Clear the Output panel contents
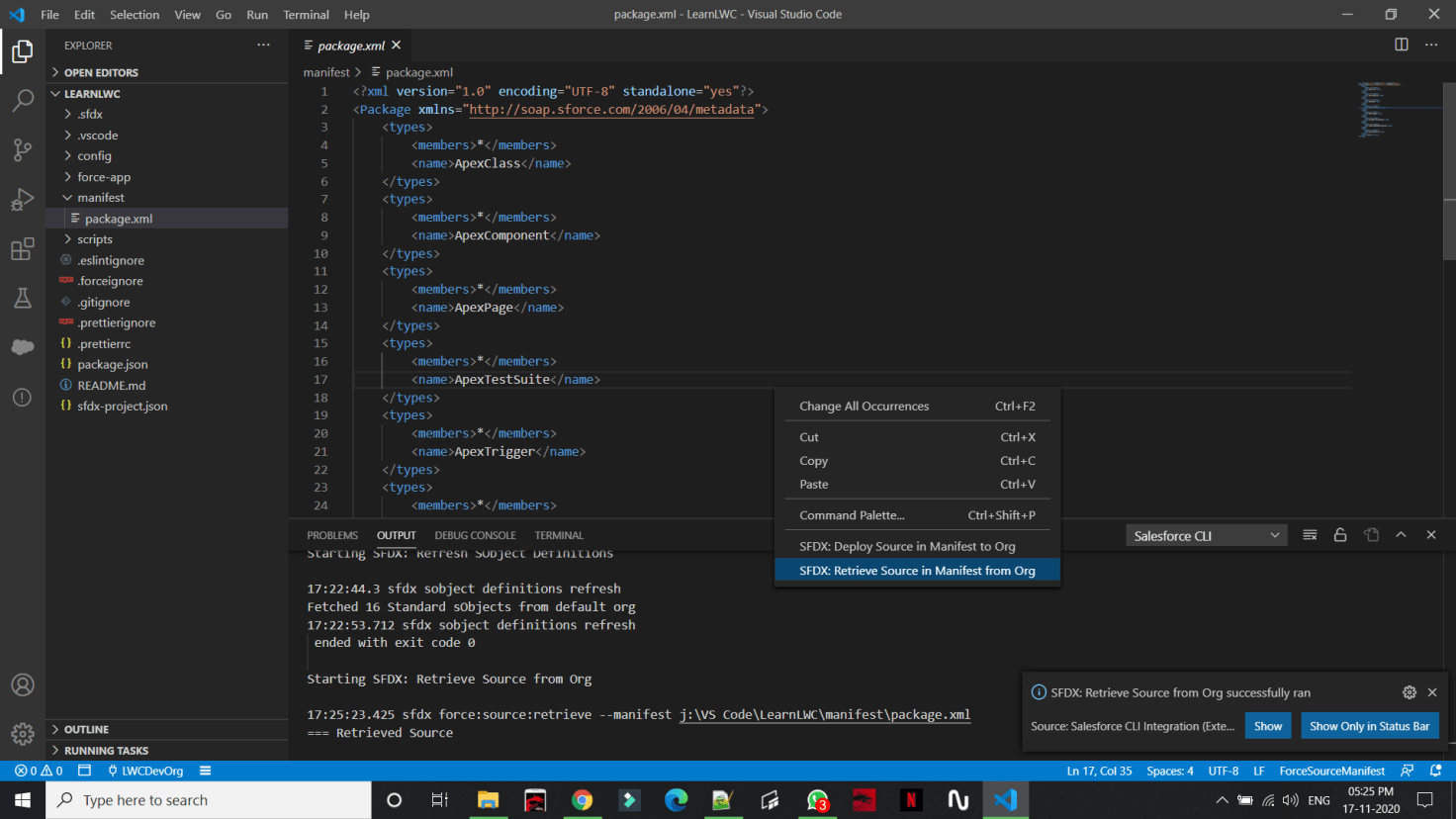The height and width of the screenshot is (819, 1456). coord(1309,534)
